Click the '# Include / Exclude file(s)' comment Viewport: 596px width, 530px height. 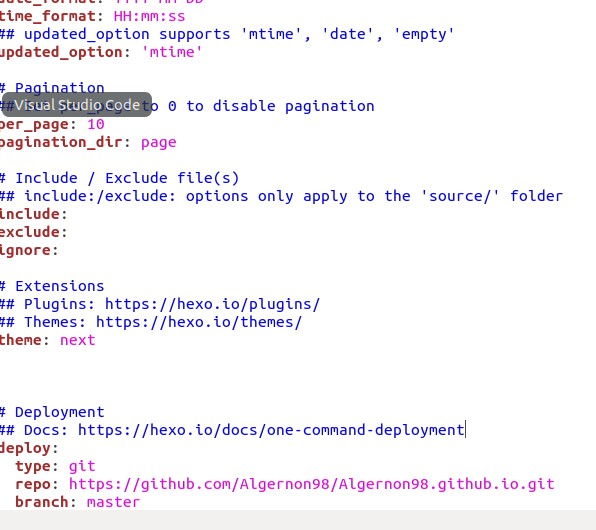pyautogui.click(x=119, y=178)
